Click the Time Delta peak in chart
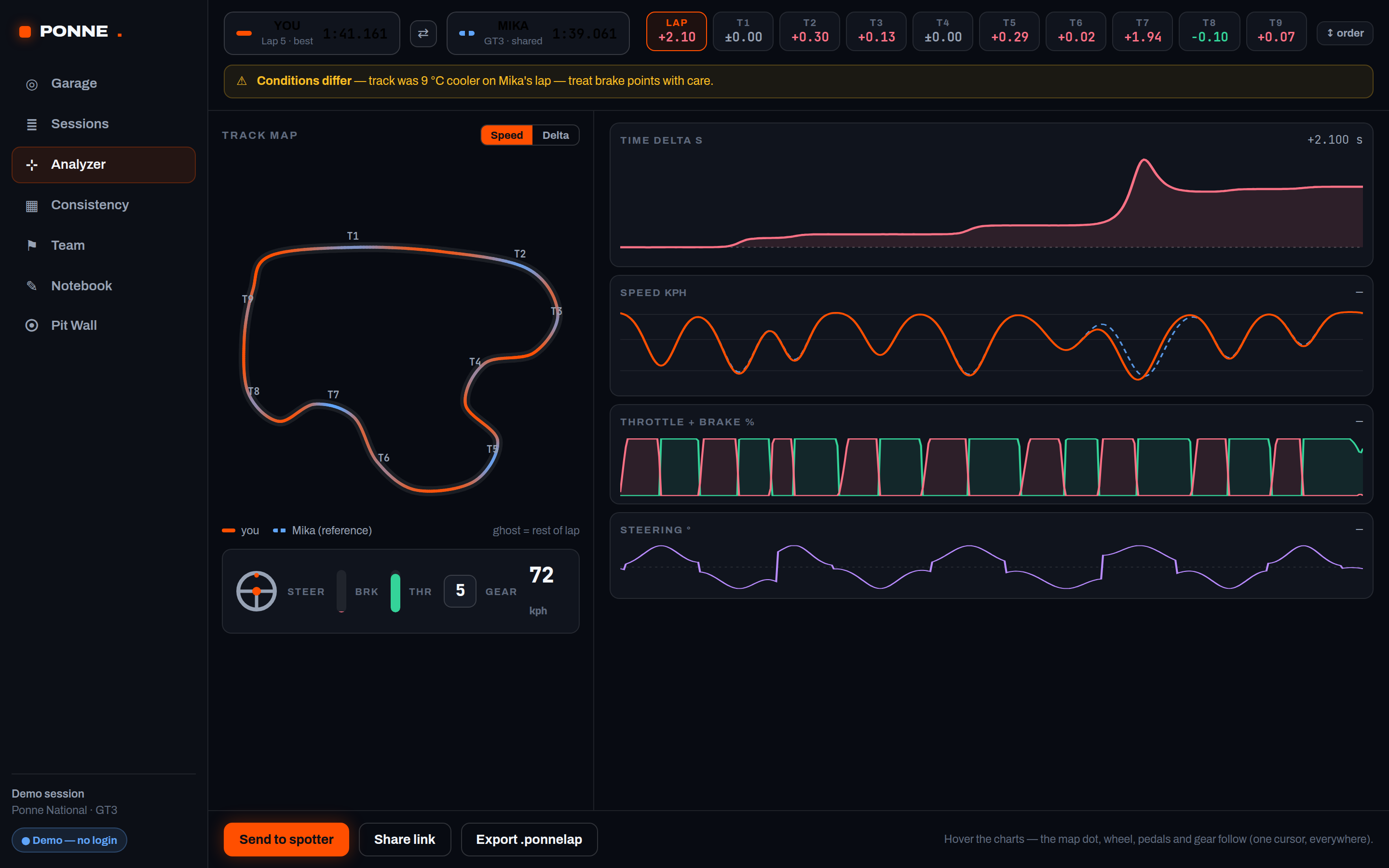Image resolution: width=1389 pixels, height=868 pixels. (1144, 161)
